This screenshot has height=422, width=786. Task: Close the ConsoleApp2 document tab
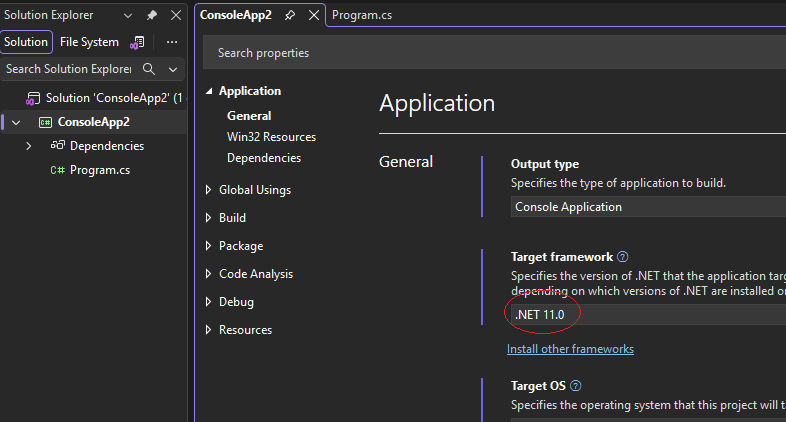[x=314, y=16]
